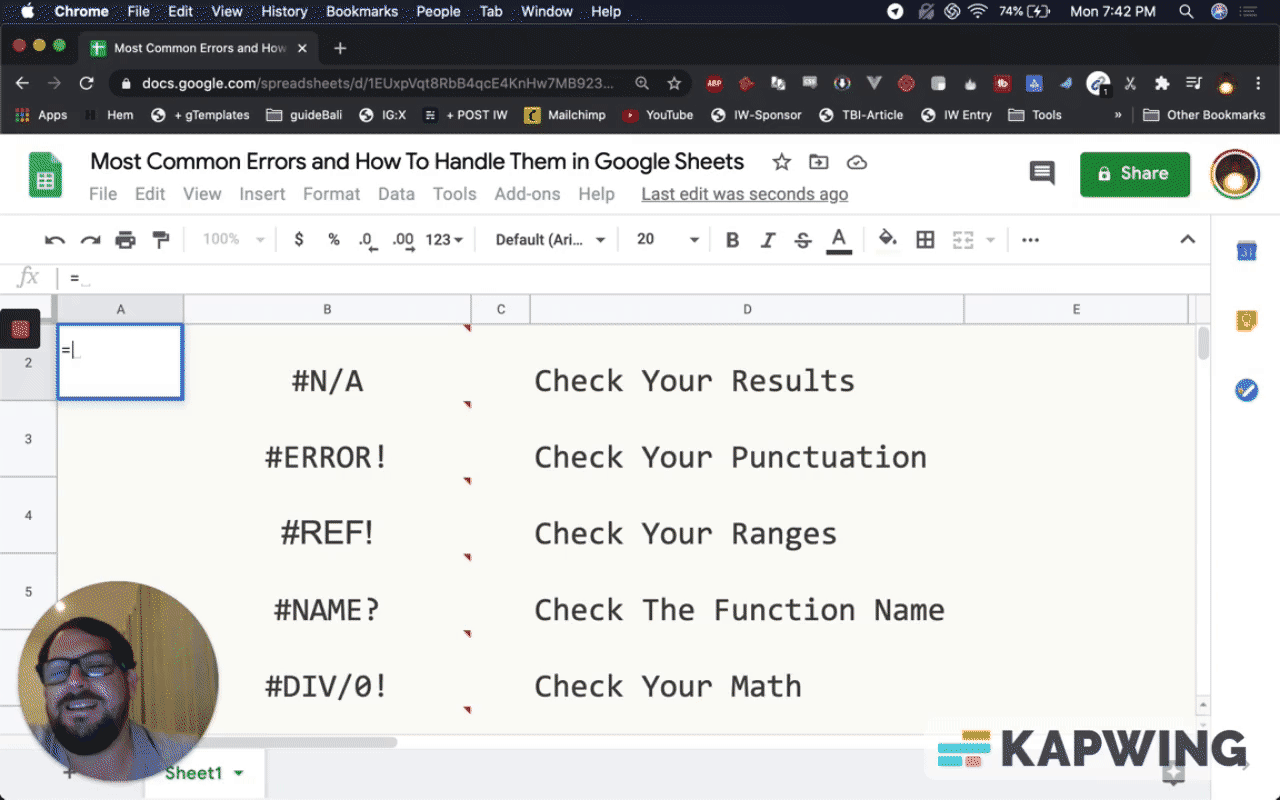Open the Sheet1 tab menu arrow
The height and width of the screenshot is (800, 1280).
(x=238, y=773)
